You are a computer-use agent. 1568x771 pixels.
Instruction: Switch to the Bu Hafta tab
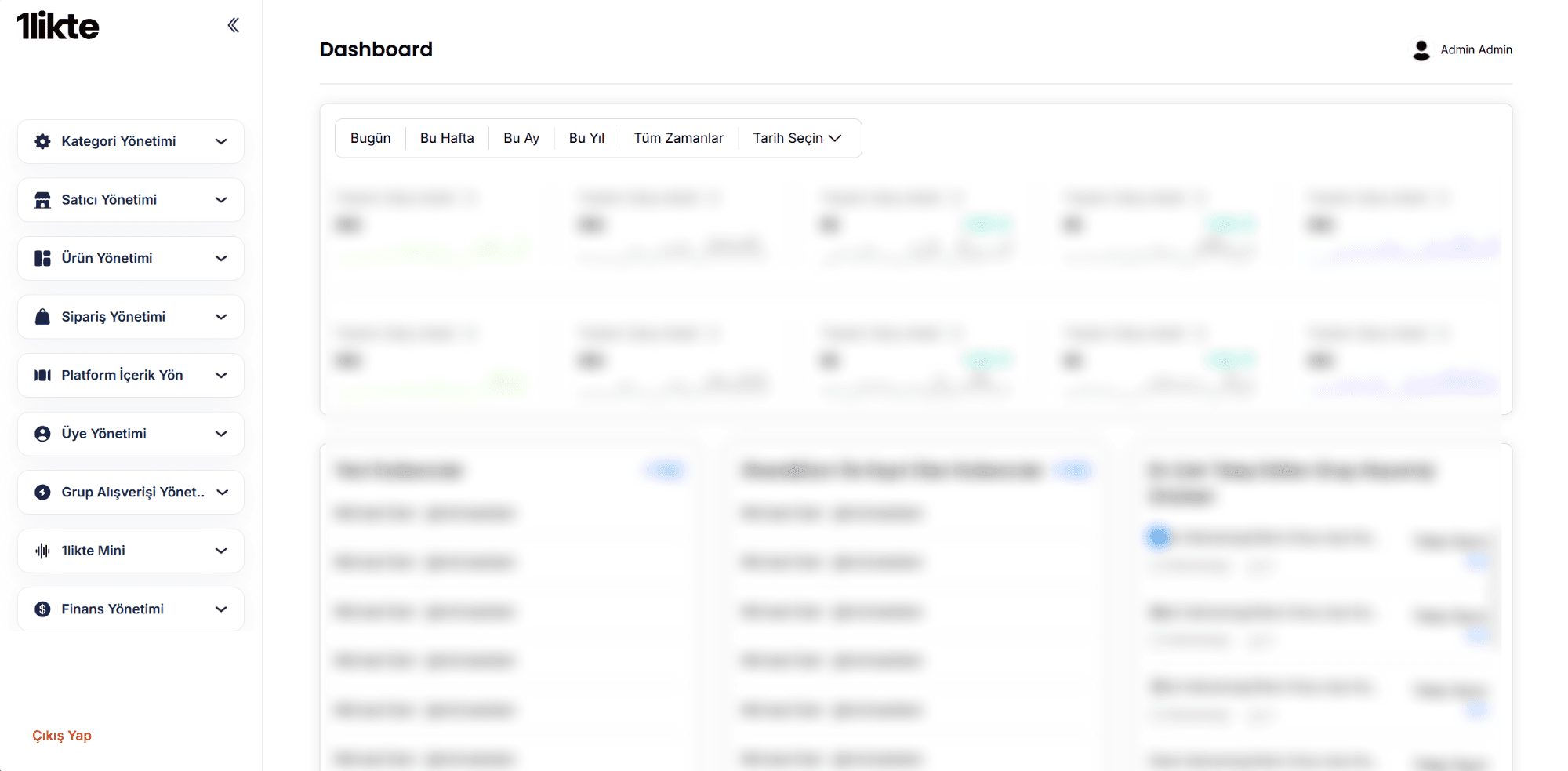pos(447,137)
